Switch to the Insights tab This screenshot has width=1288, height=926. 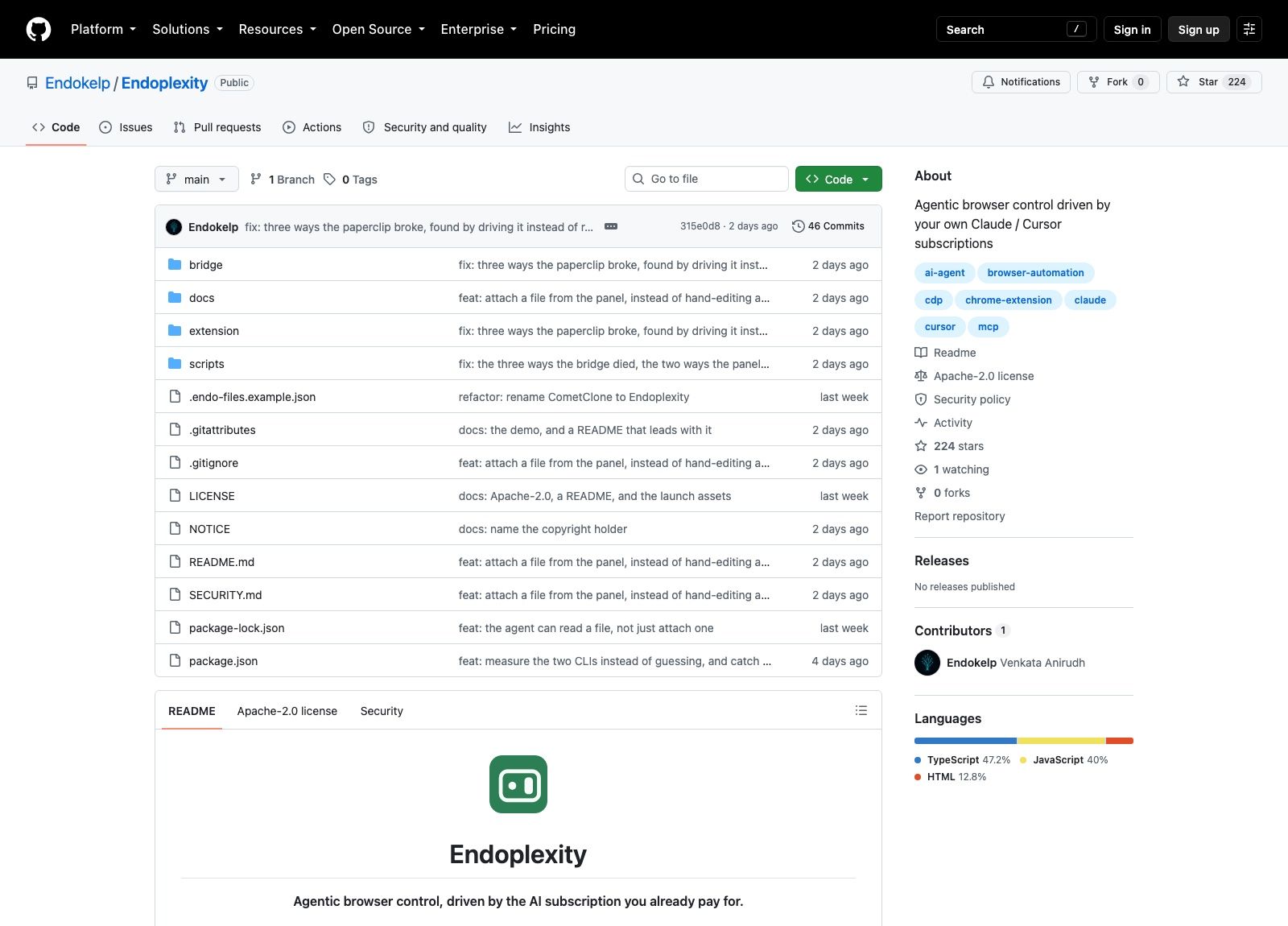click(x=539, y=127)
